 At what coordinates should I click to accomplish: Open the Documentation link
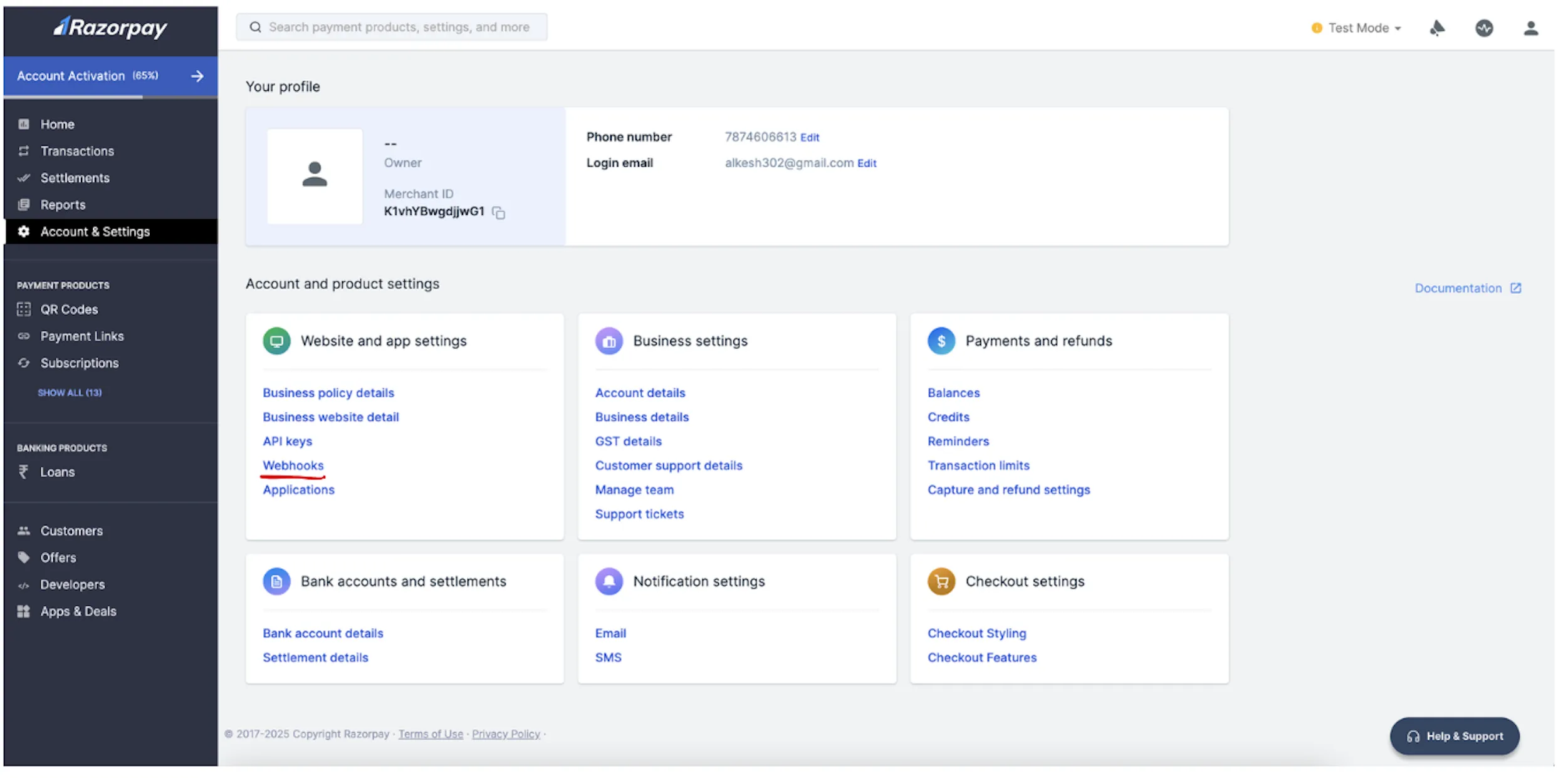tap(1458, 288)
